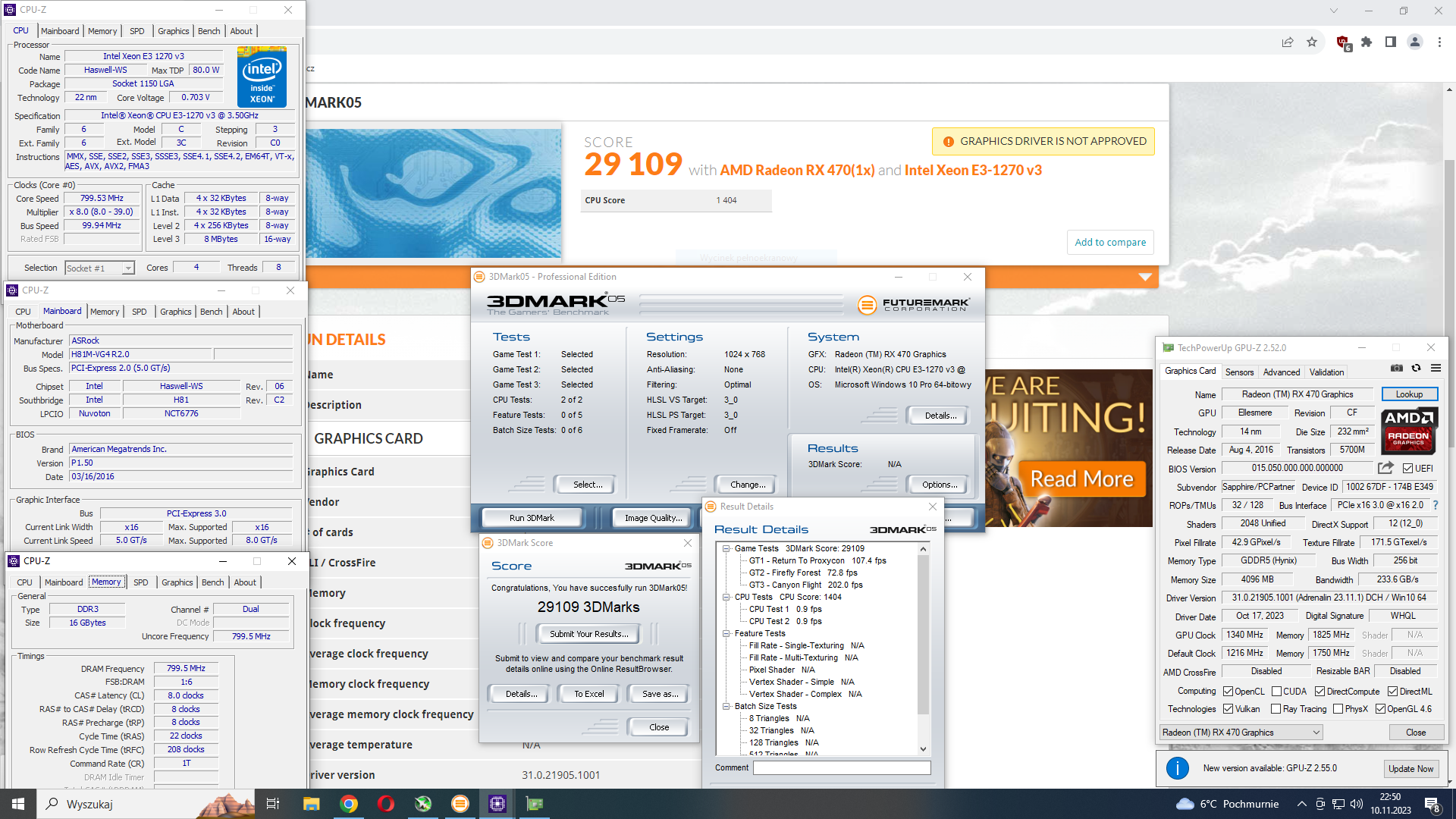1456x819 pixels.
Task: Take GPU-Z screenshot with camera icon
Action: tap(1396, 369)
